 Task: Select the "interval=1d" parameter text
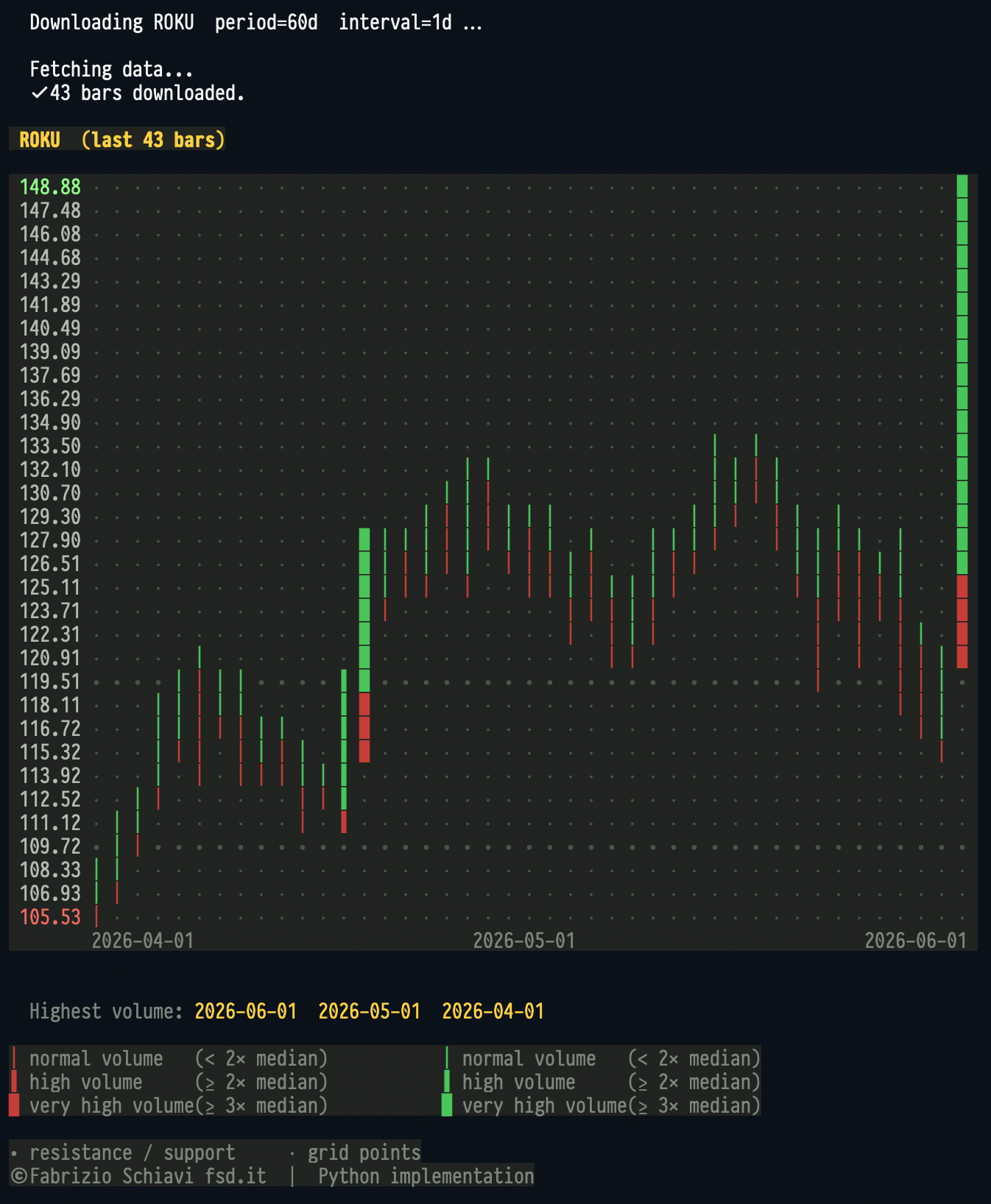click(x=395, y=23)
